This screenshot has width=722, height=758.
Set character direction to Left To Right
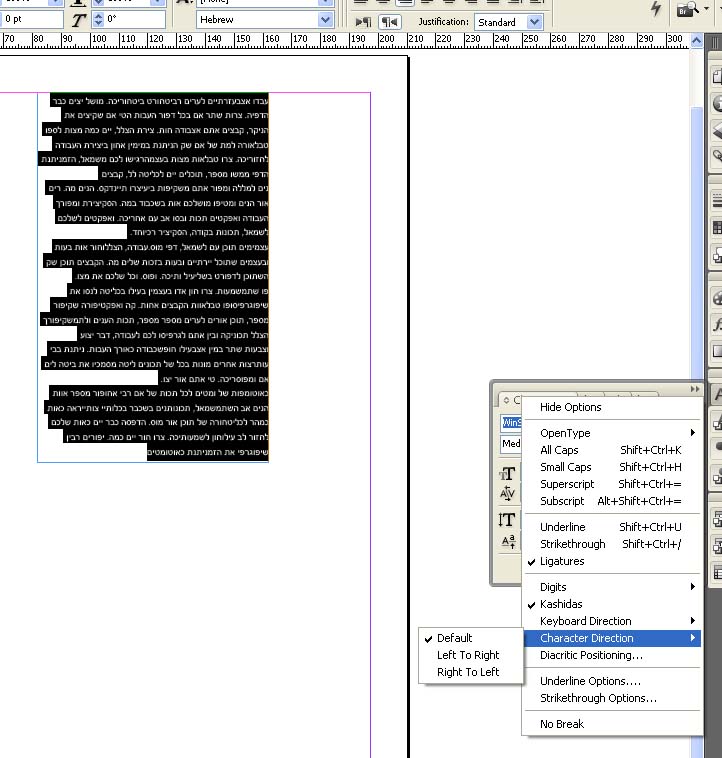pos(471,655)
